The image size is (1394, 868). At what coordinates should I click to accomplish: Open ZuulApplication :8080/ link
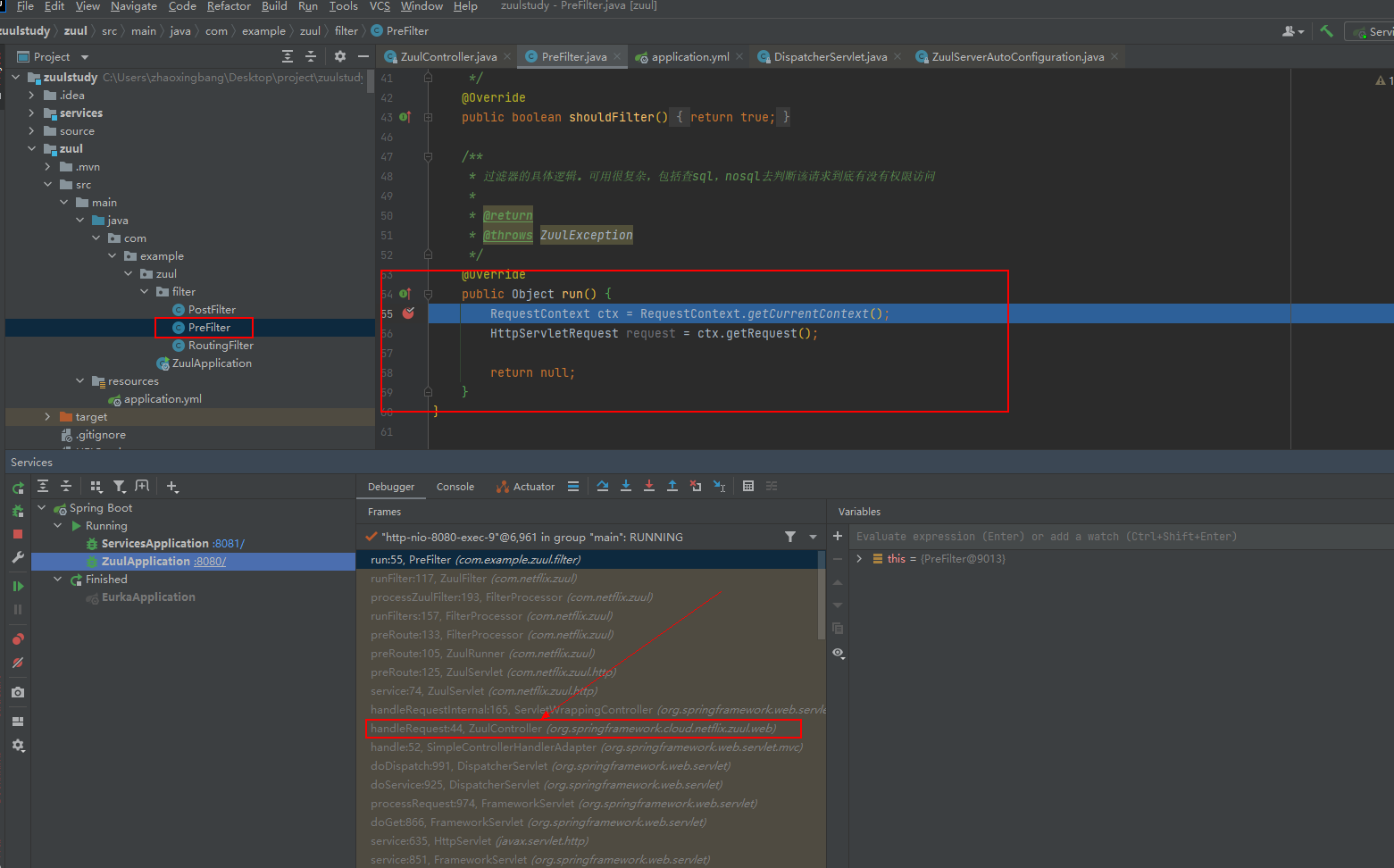210,561
